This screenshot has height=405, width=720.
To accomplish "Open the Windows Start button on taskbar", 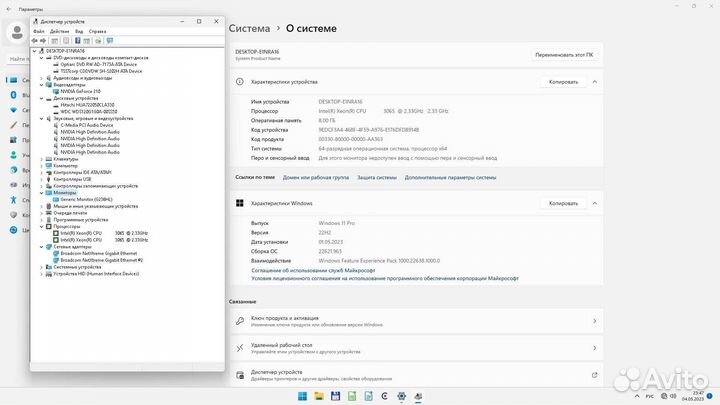I will tap(303, 396).
